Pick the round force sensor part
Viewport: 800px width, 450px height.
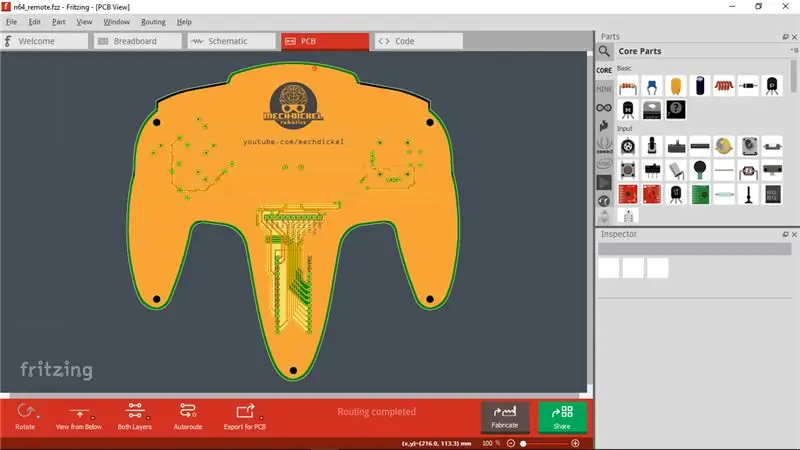tap(700, 170)
